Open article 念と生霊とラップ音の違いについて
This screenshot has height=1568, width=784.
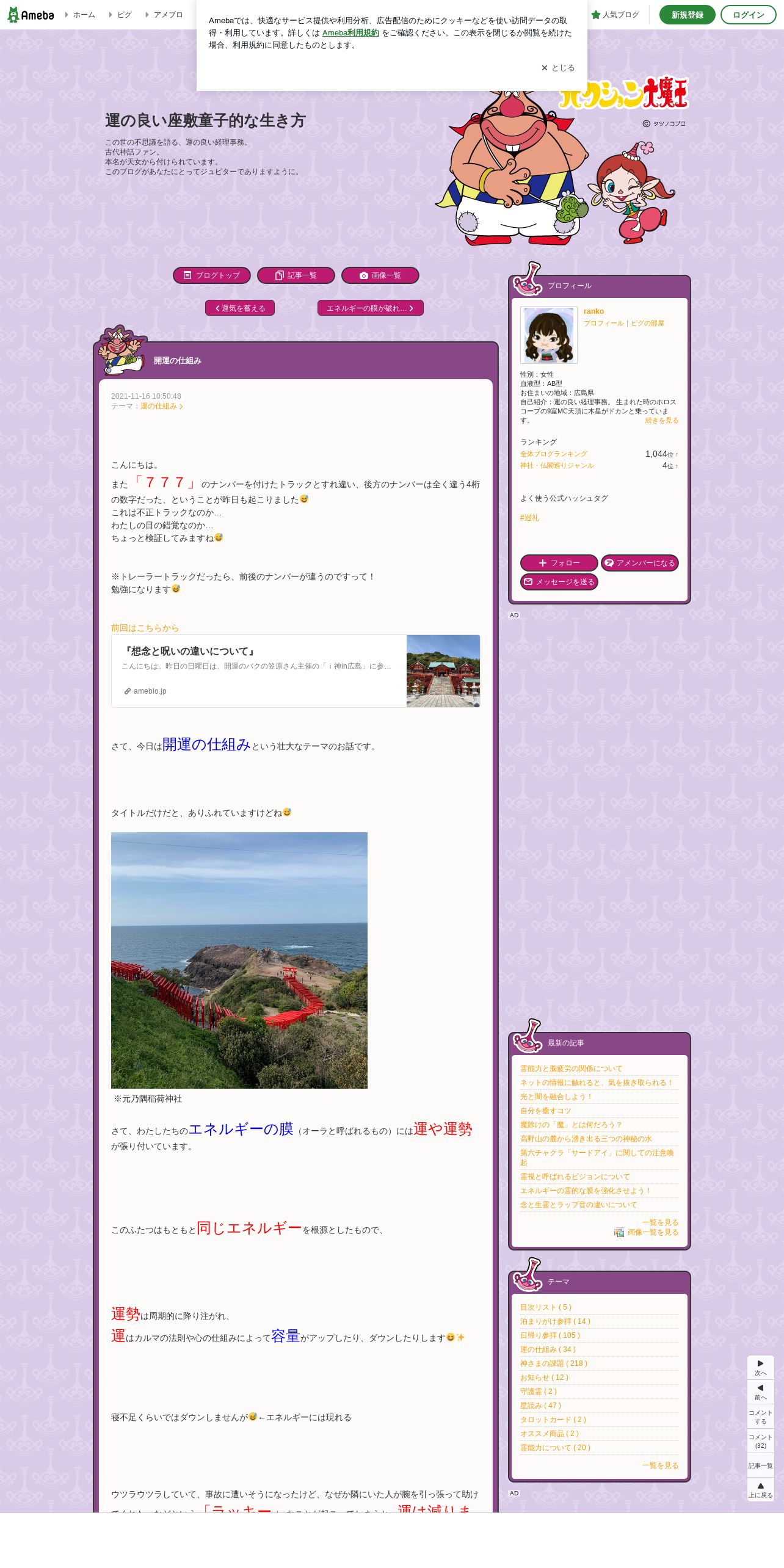point(578,1205)
